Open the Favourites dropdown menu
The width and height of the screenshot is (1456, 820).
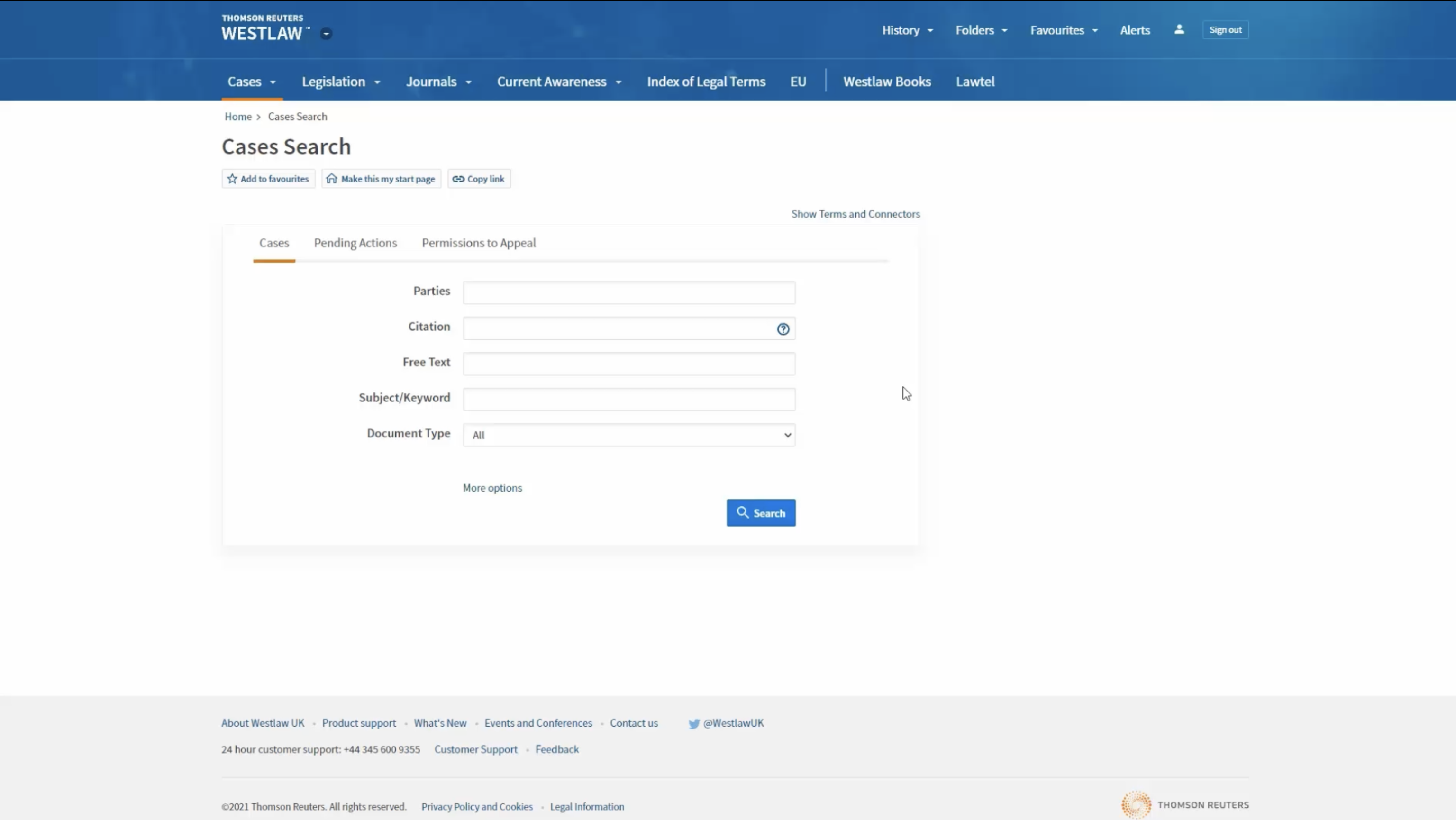(1064, 30)
